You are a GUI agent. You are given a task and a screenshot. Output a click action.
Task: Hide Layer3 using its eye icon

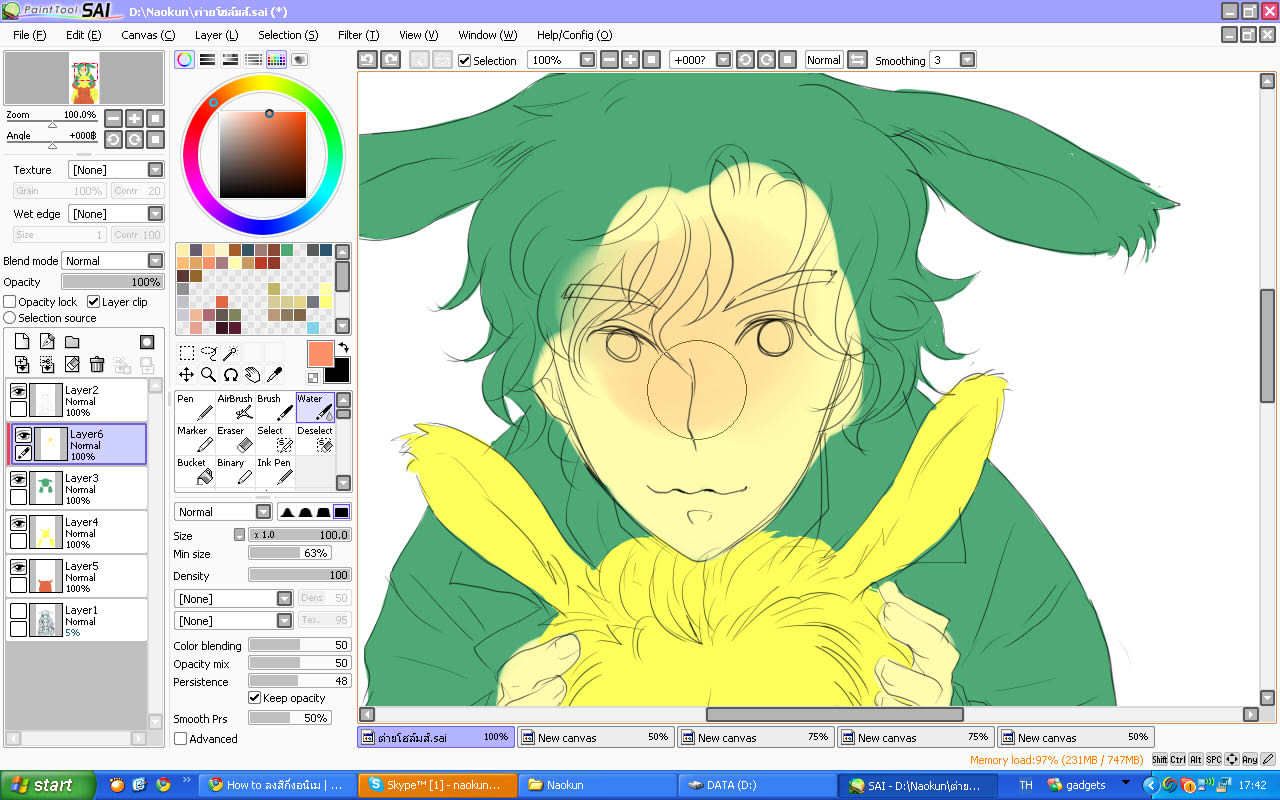(x=18, y=479)
